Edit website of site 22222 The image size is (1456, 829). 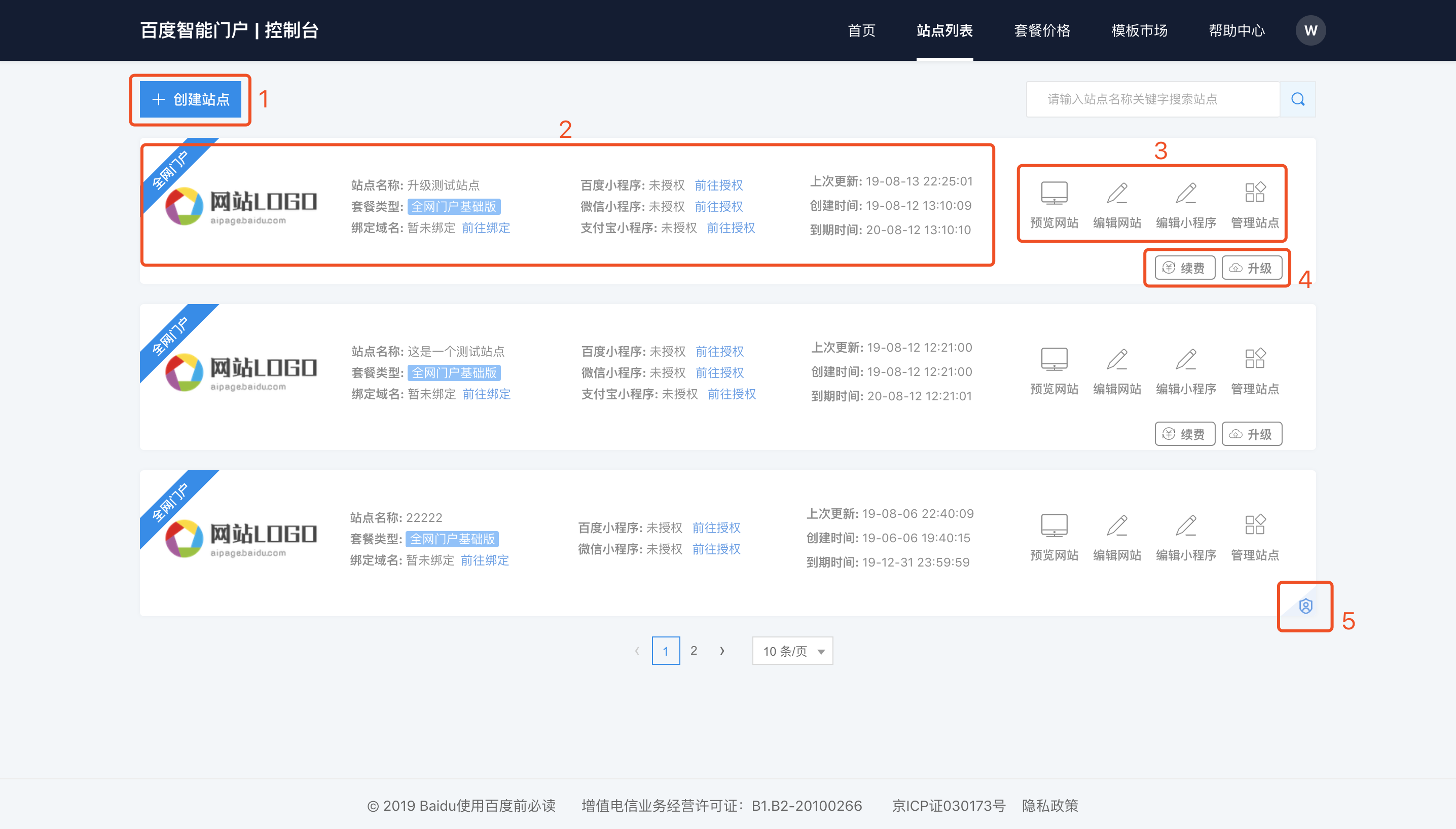tap(1116, 538)
